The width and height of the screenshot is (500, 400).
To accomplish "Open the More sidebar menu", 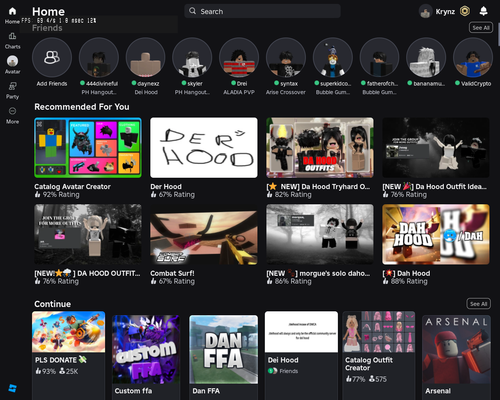I will tap(12, 111).
